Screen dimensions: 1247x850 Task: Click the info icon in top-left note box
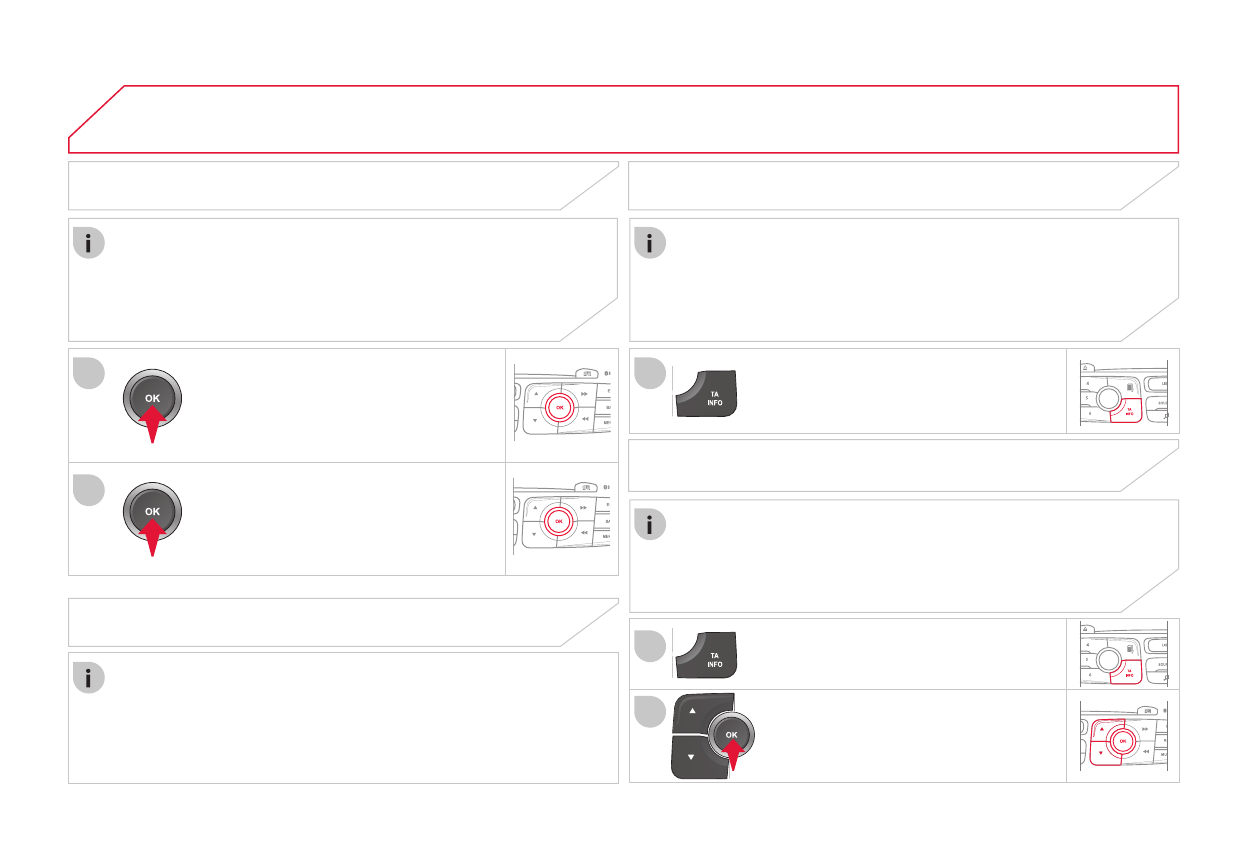[x=89, y=243]
